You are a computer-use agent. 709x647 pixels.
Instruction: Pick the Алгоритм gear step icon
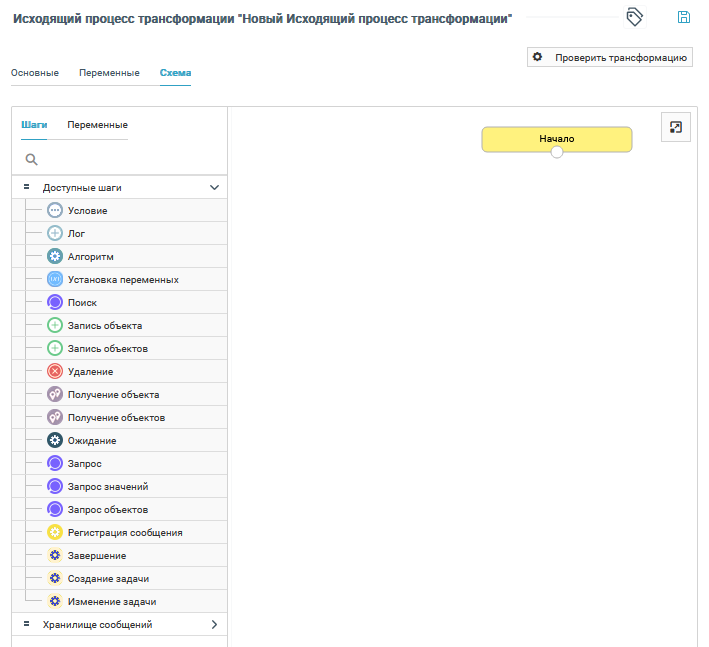55,257
